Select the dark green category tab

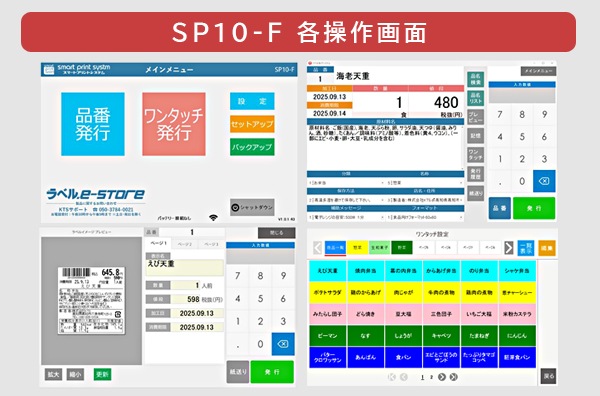(402, 248)
